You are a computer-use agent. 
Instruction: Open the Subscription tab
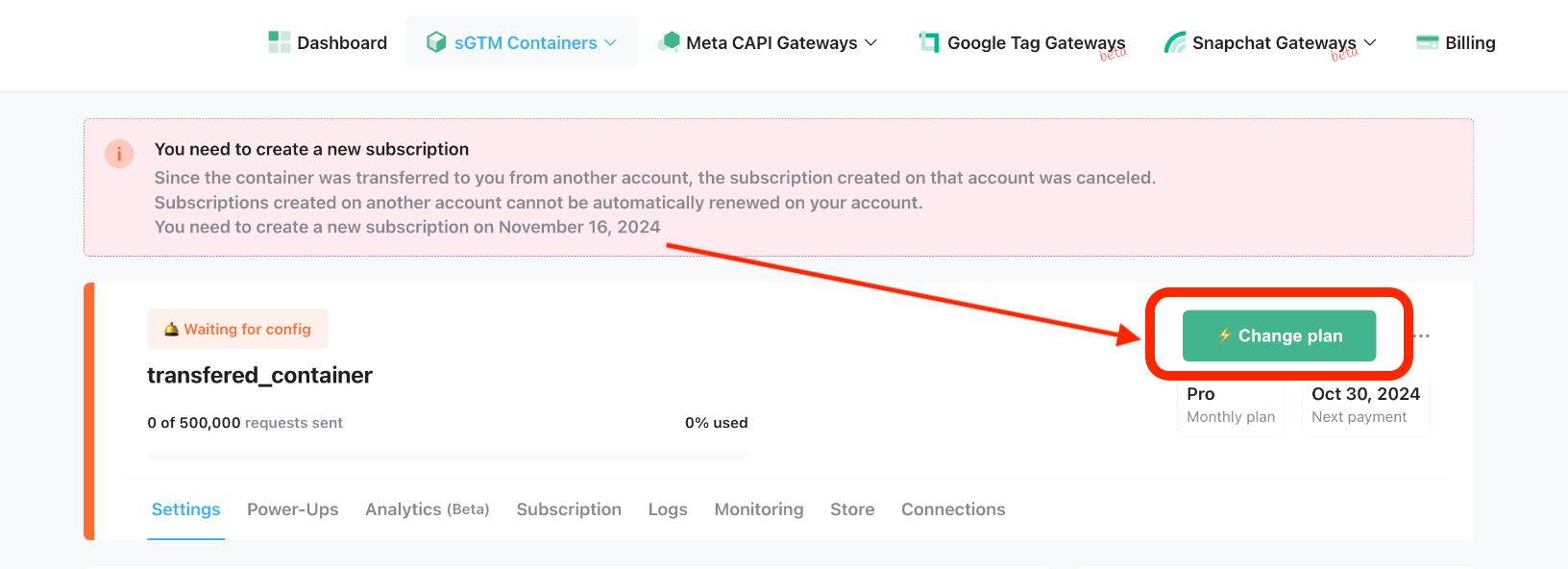coord(569,509)
